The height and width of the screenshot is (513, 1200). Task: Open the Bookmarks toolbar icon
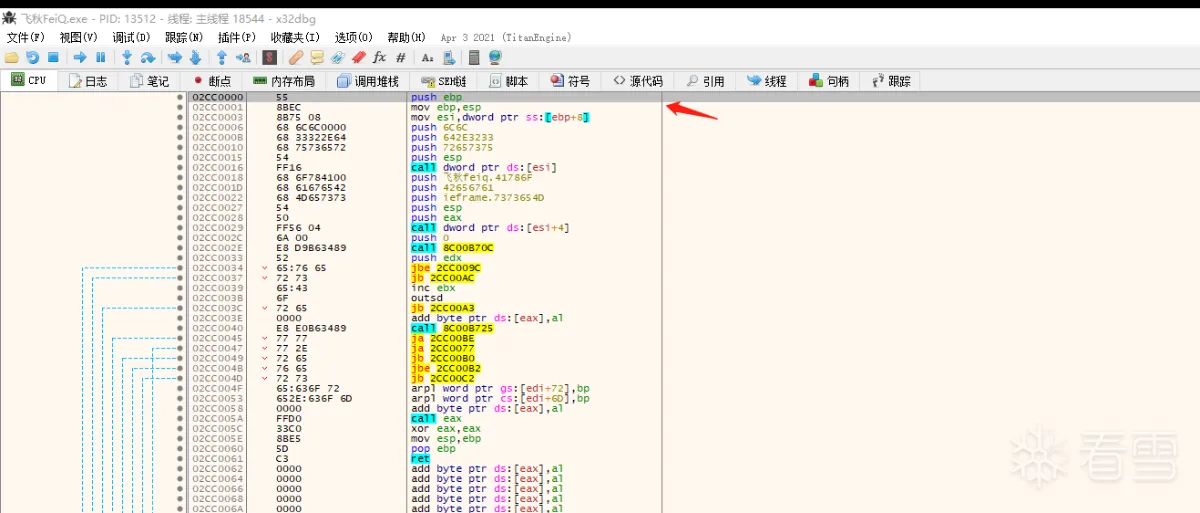point(358,57)
